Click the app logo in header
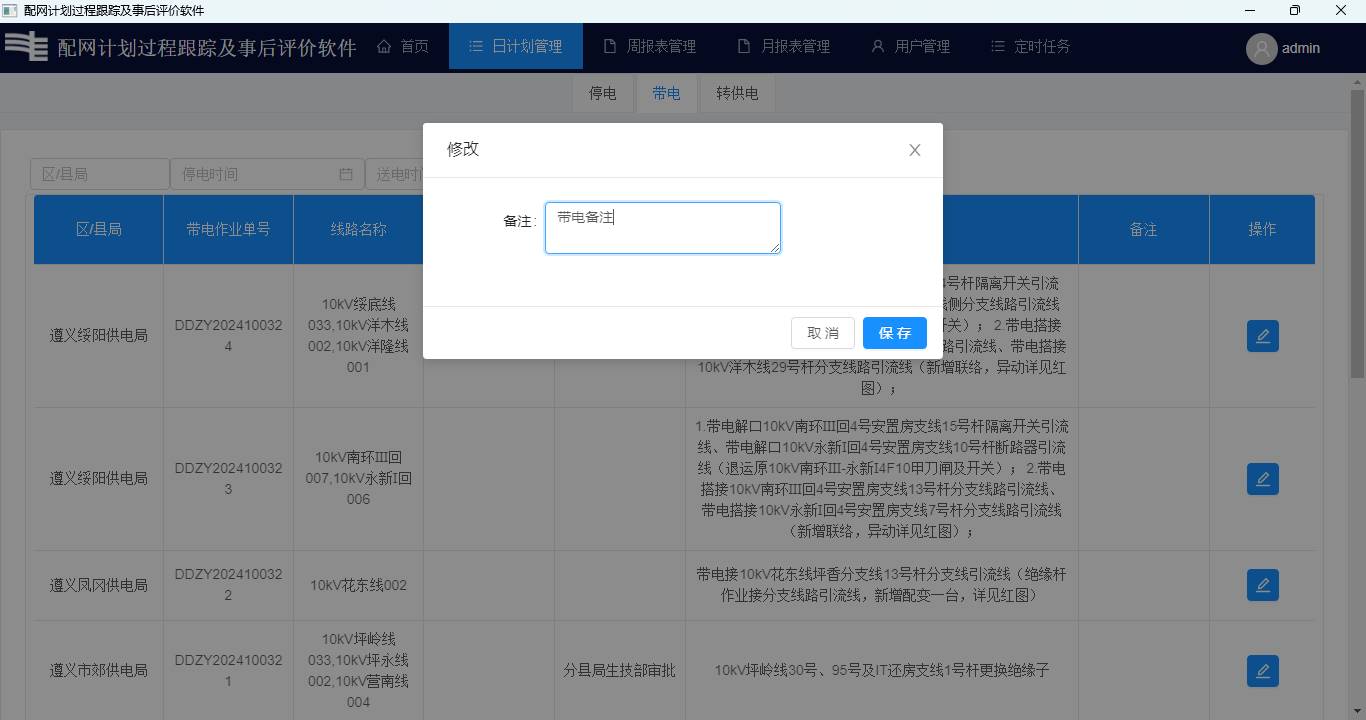Image resolution: width=1366 pixels, height=720 pixels. 27,47
